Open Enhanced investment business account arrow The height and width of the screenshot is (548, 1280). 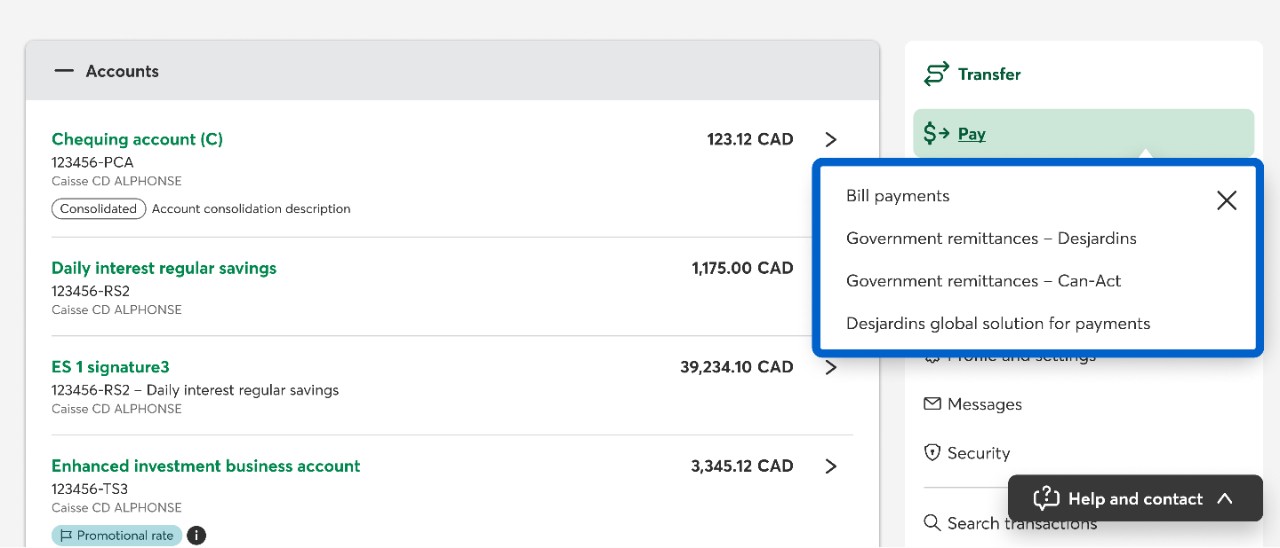click(x=831, y=466)
